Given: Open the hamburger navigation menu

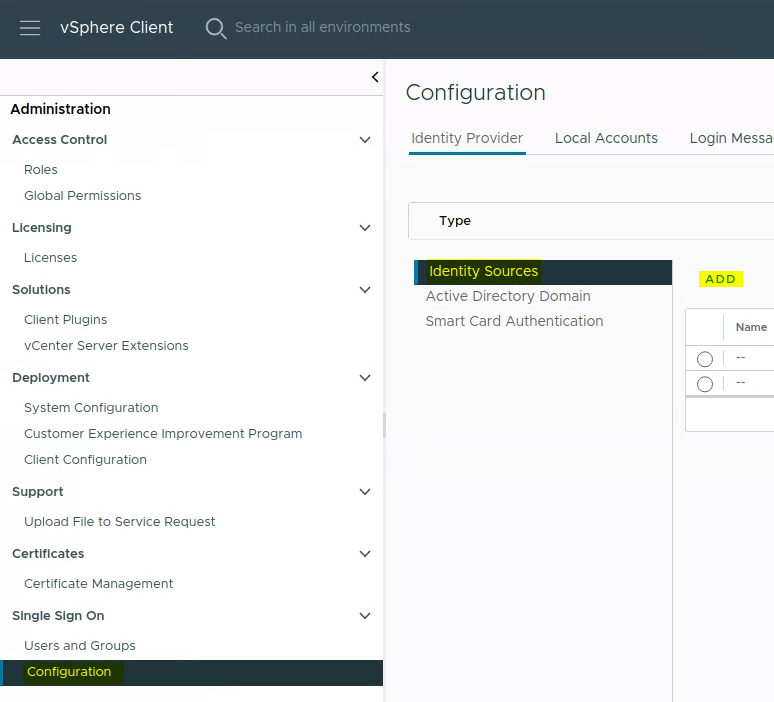Looking at the screenshot, I should tap(30, 28).
